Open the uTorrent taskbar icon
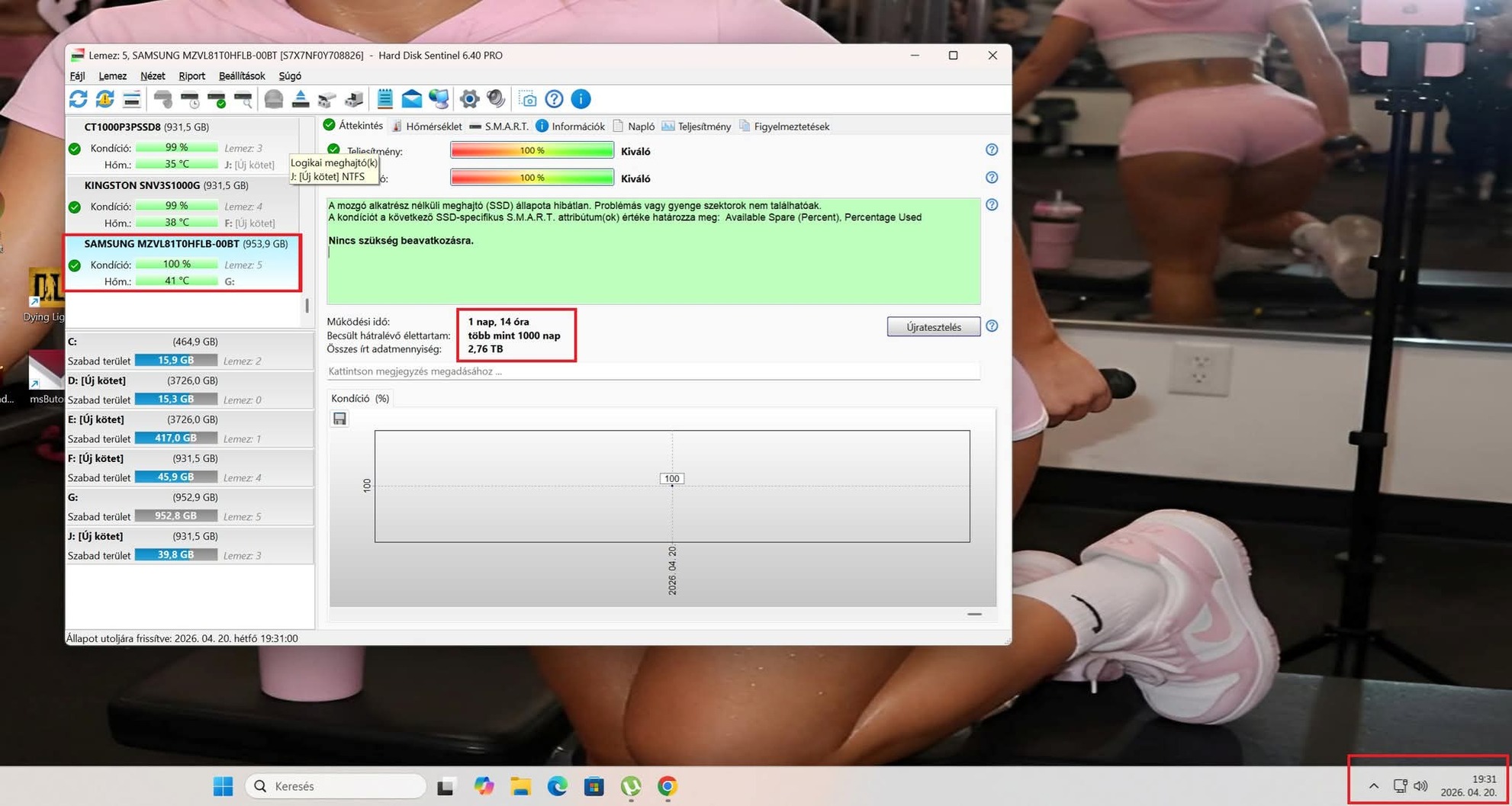This screenshot has width=1512, height=806. click(x=631, y=786)
